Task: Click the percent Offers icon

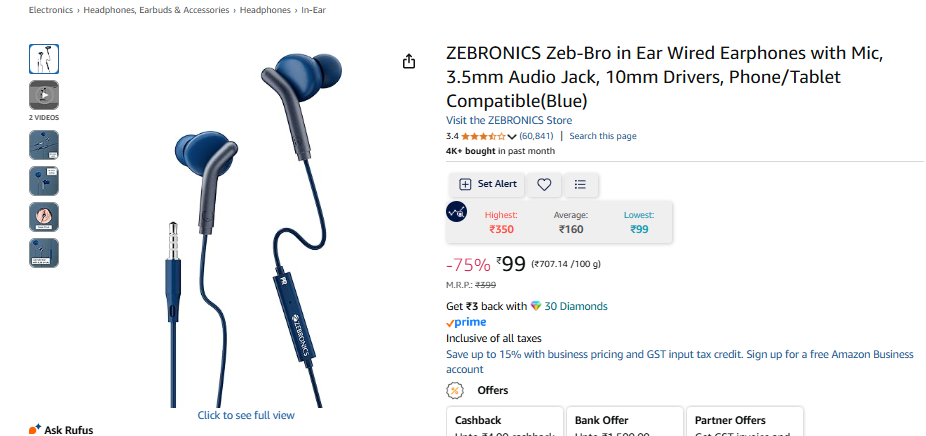Action: 454,391
